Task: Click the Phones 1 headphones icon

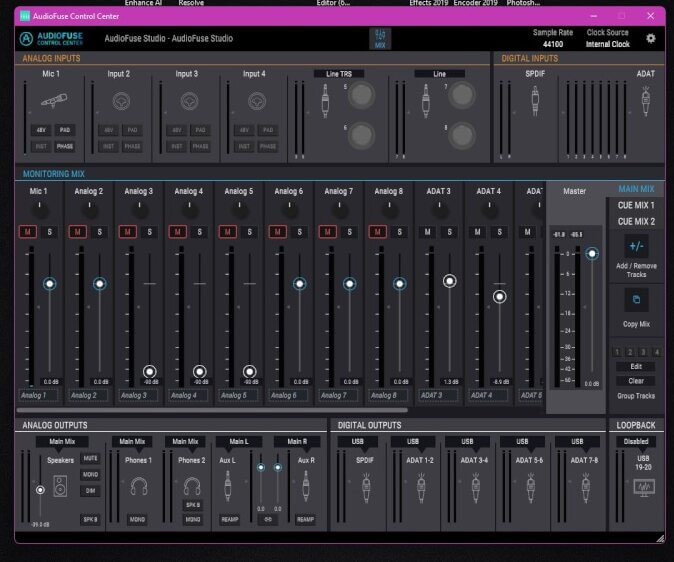Action: pos(139,486)
